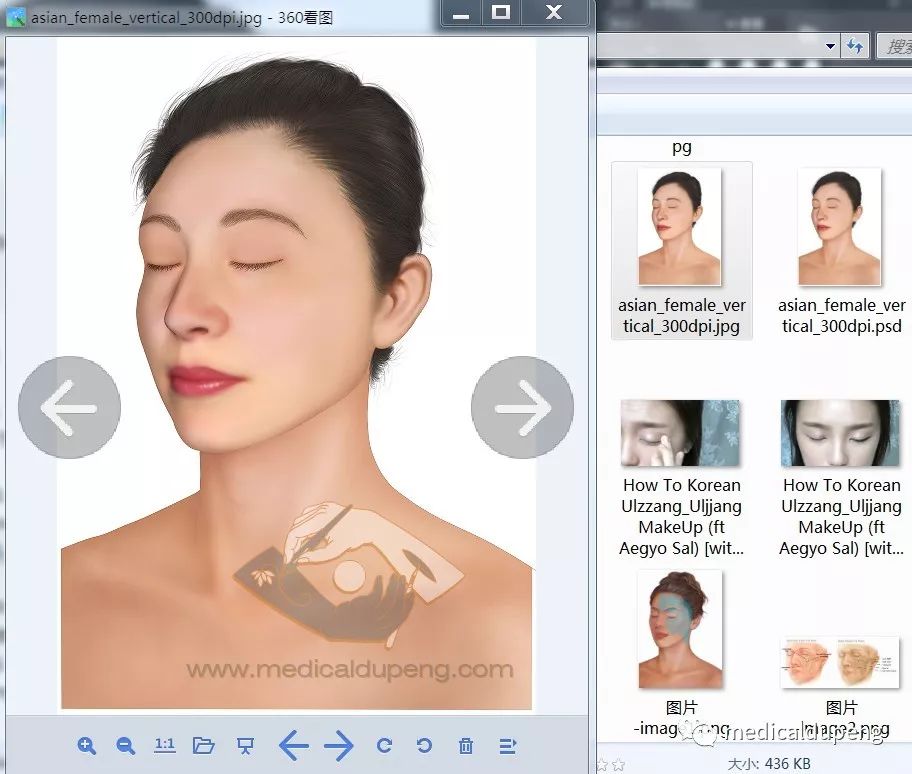Select the 图片2.png thumbnail
912x774 pixels.
pos(840,660)
